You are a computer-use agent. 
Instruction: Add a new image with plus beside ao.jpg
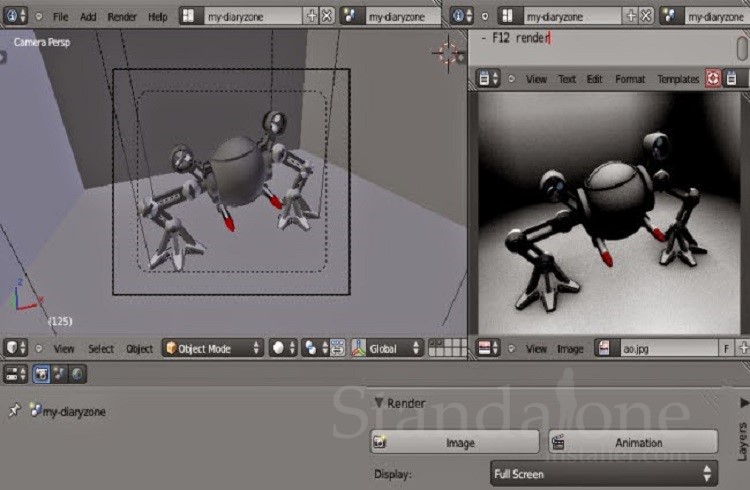coord(743,348)
